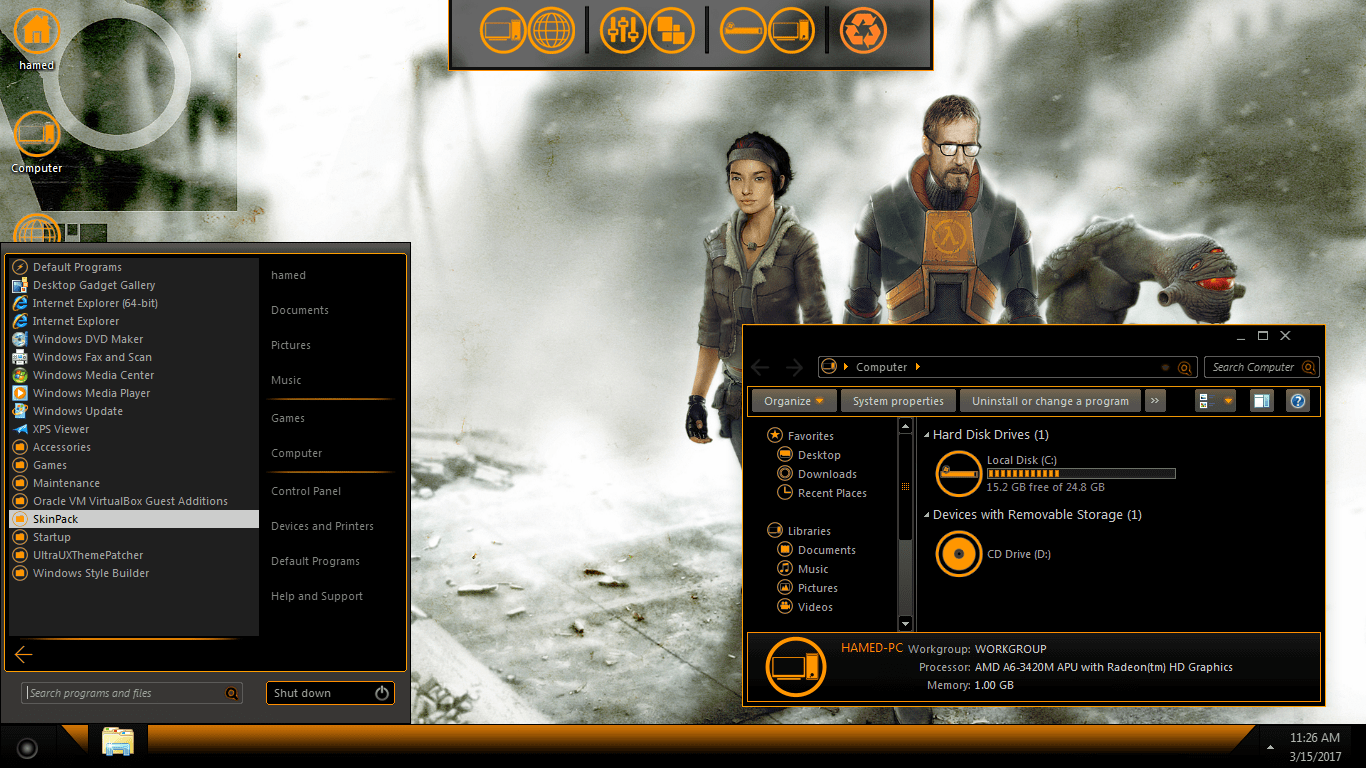The image size is (1366, 768).
Task: Open the mixer sliders icon in top dock
Action: pyautogui.click(x=623, y=30)
